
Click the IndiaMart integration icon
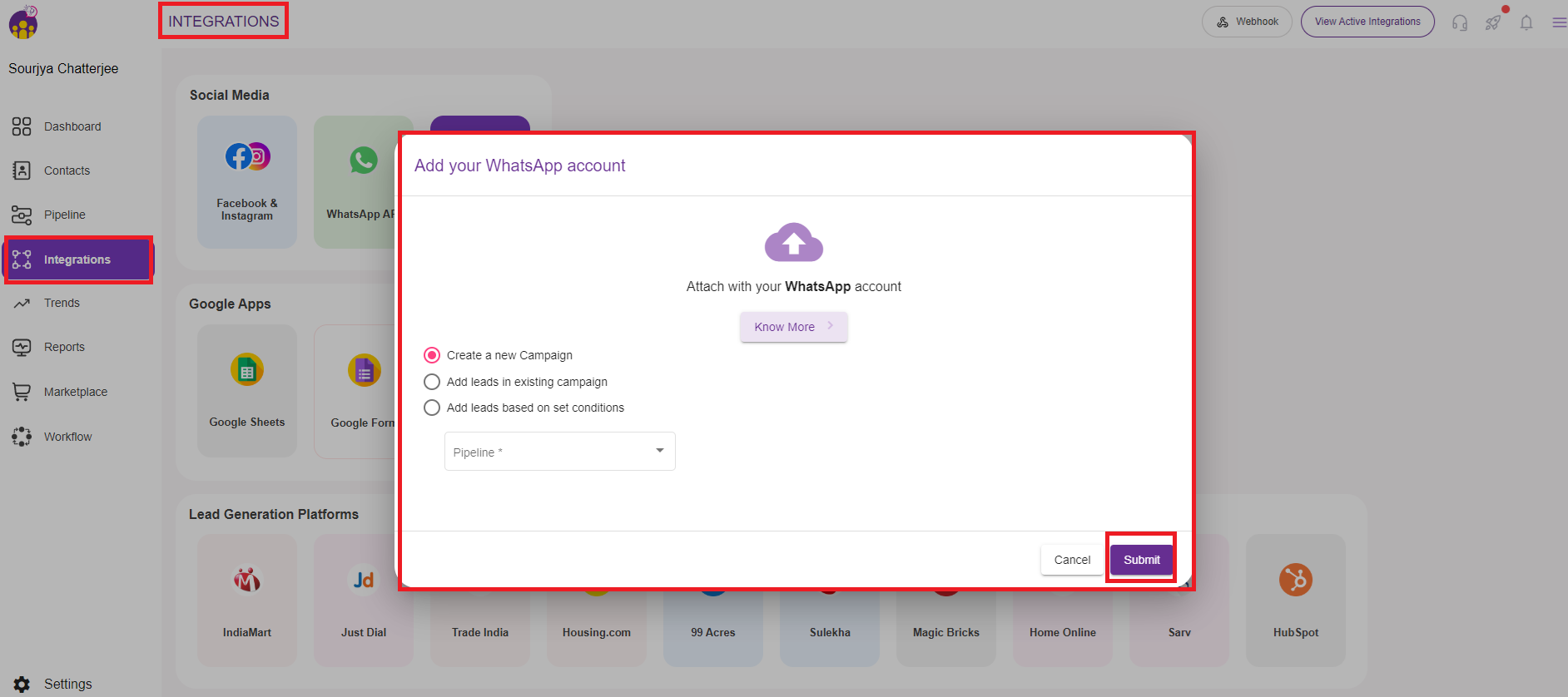[x=247, y=580]
